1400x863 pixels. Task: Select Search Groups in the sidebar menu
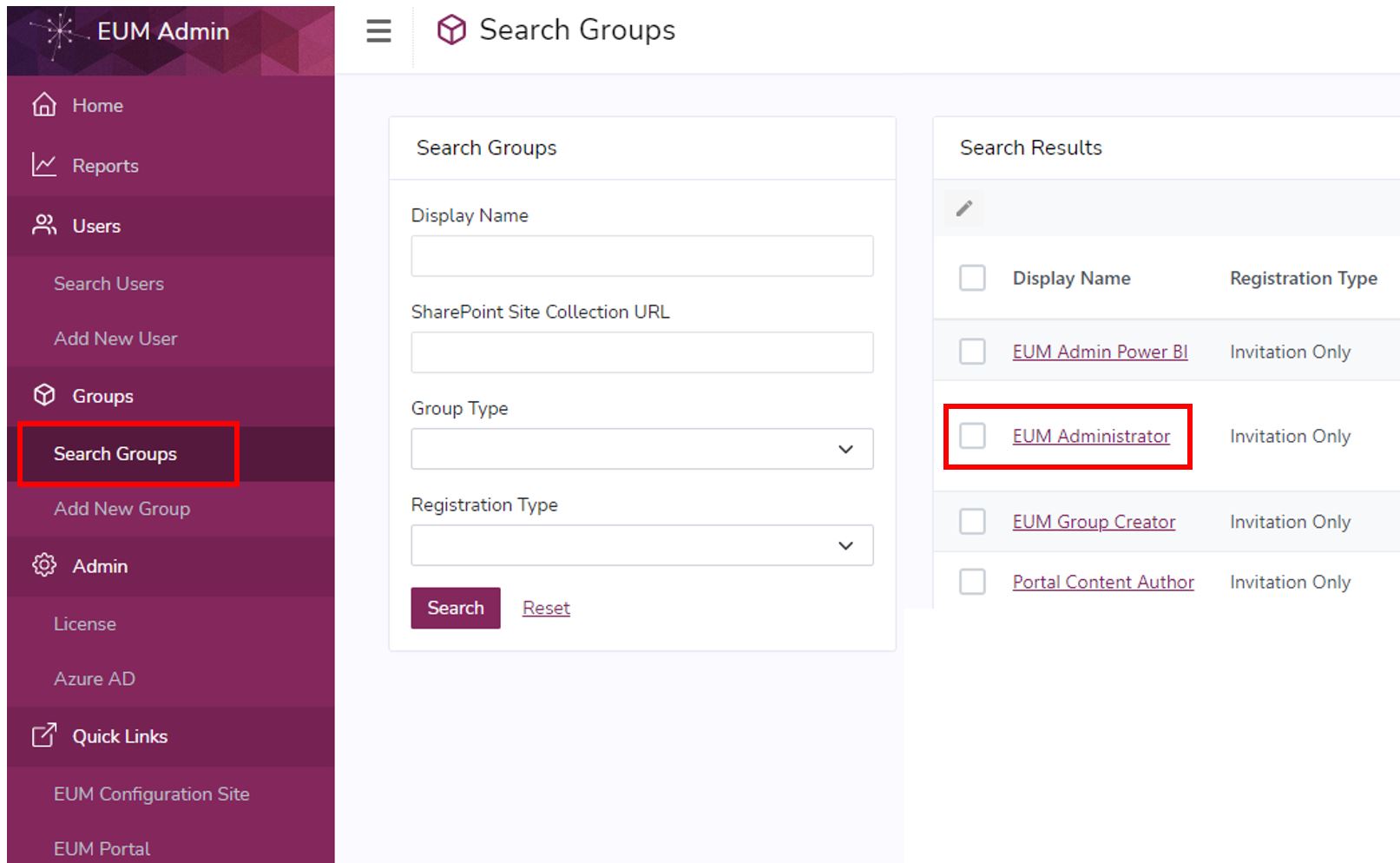[114, 453]
